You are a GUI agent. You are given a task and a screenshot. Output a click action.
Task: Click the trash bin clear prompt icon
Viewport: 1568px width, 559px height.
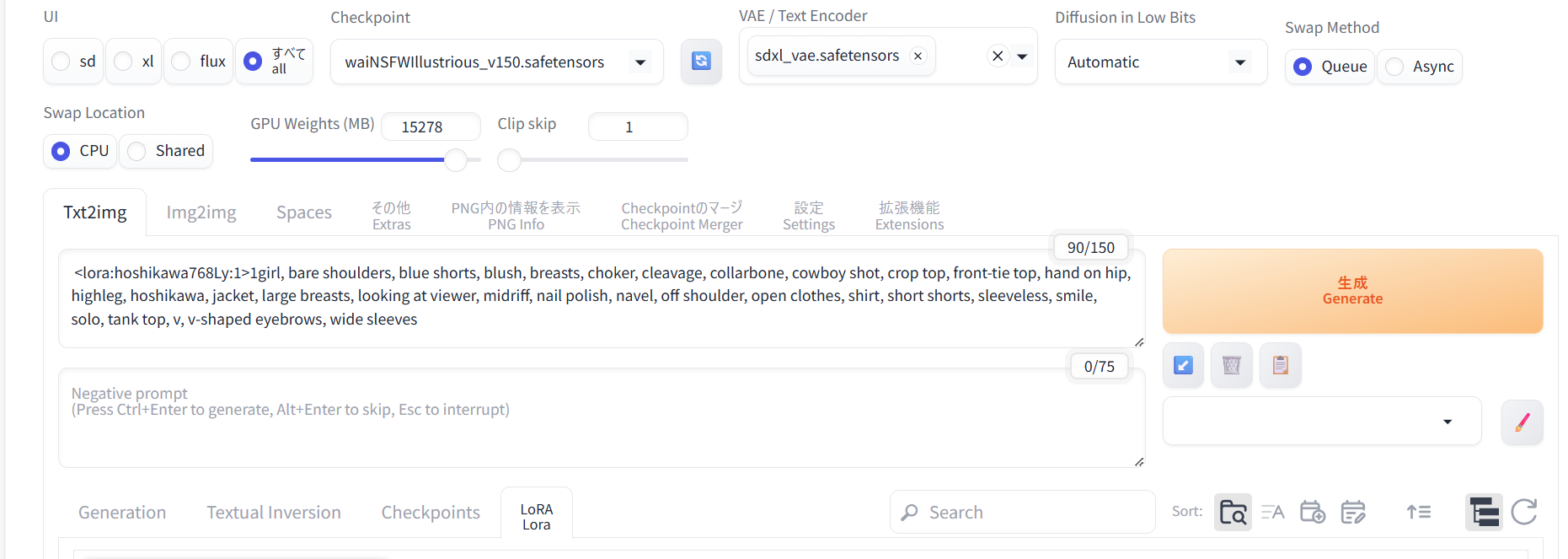click(x=1231, y=365)
